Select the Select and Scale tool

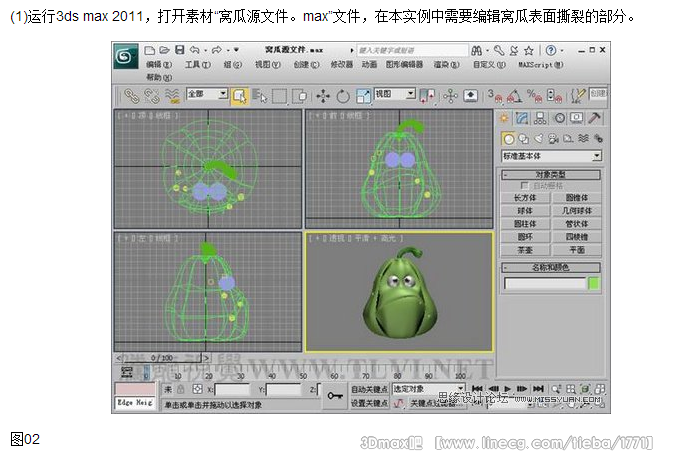[x=363, y=96]
